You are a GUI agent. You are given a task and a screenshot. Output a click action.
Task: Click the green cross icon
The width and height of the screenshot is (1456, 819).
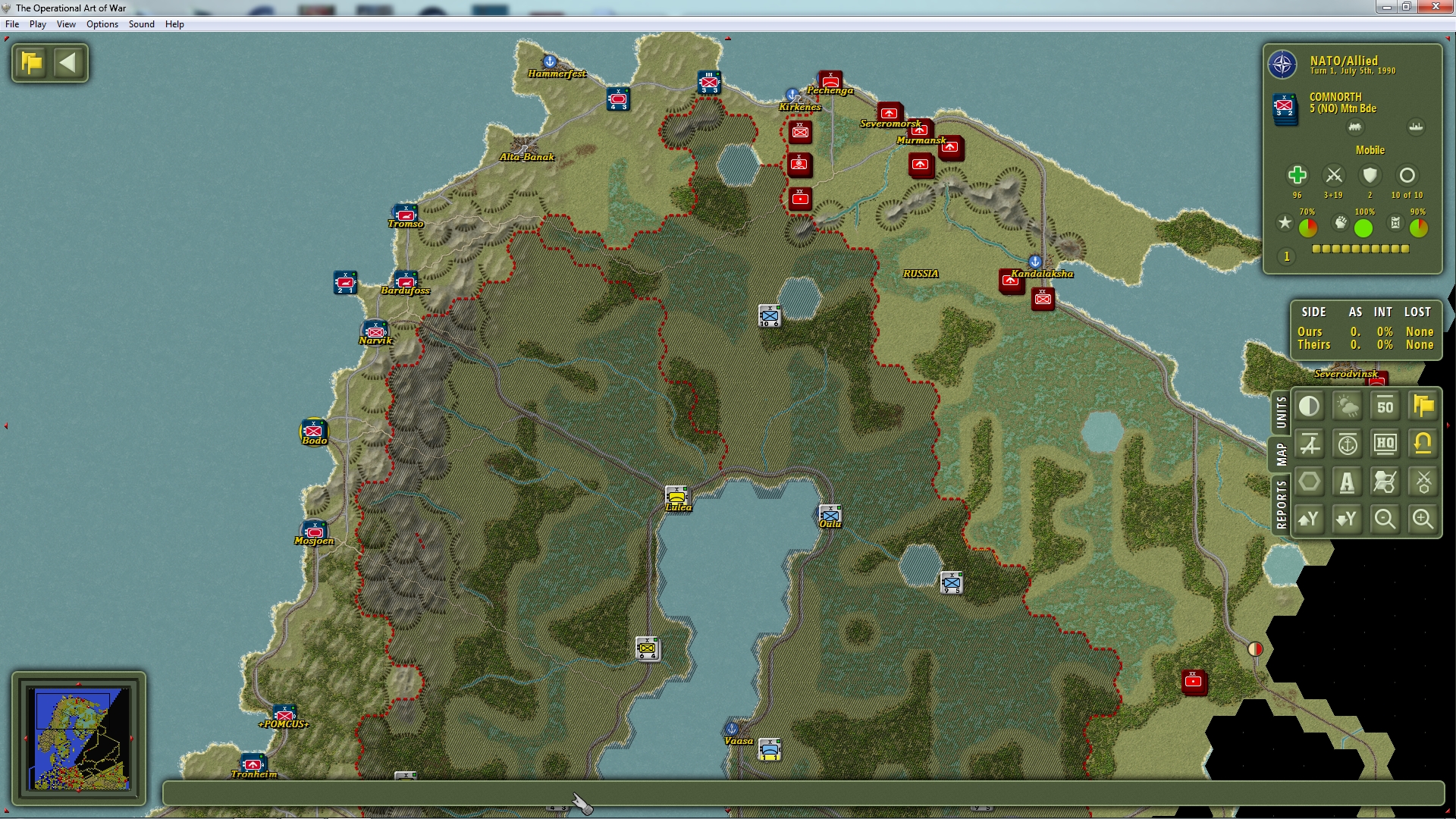coord(1298,175)
